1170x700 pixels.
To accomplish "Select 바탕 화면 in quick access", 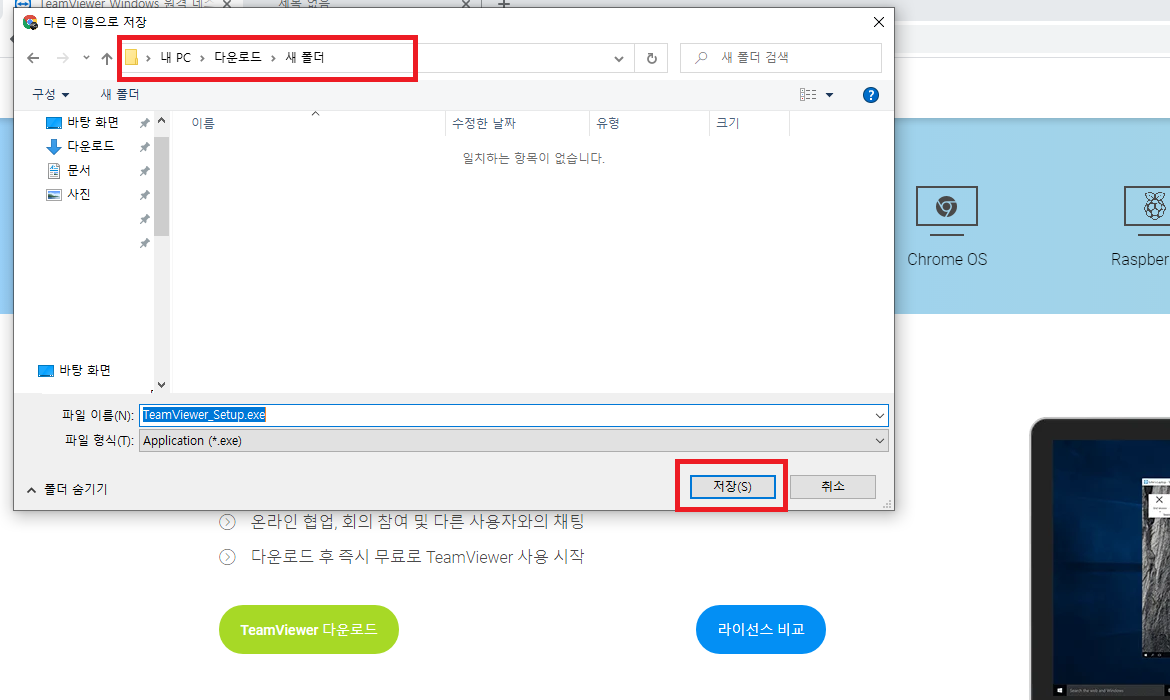I will (x=82, y=122).
